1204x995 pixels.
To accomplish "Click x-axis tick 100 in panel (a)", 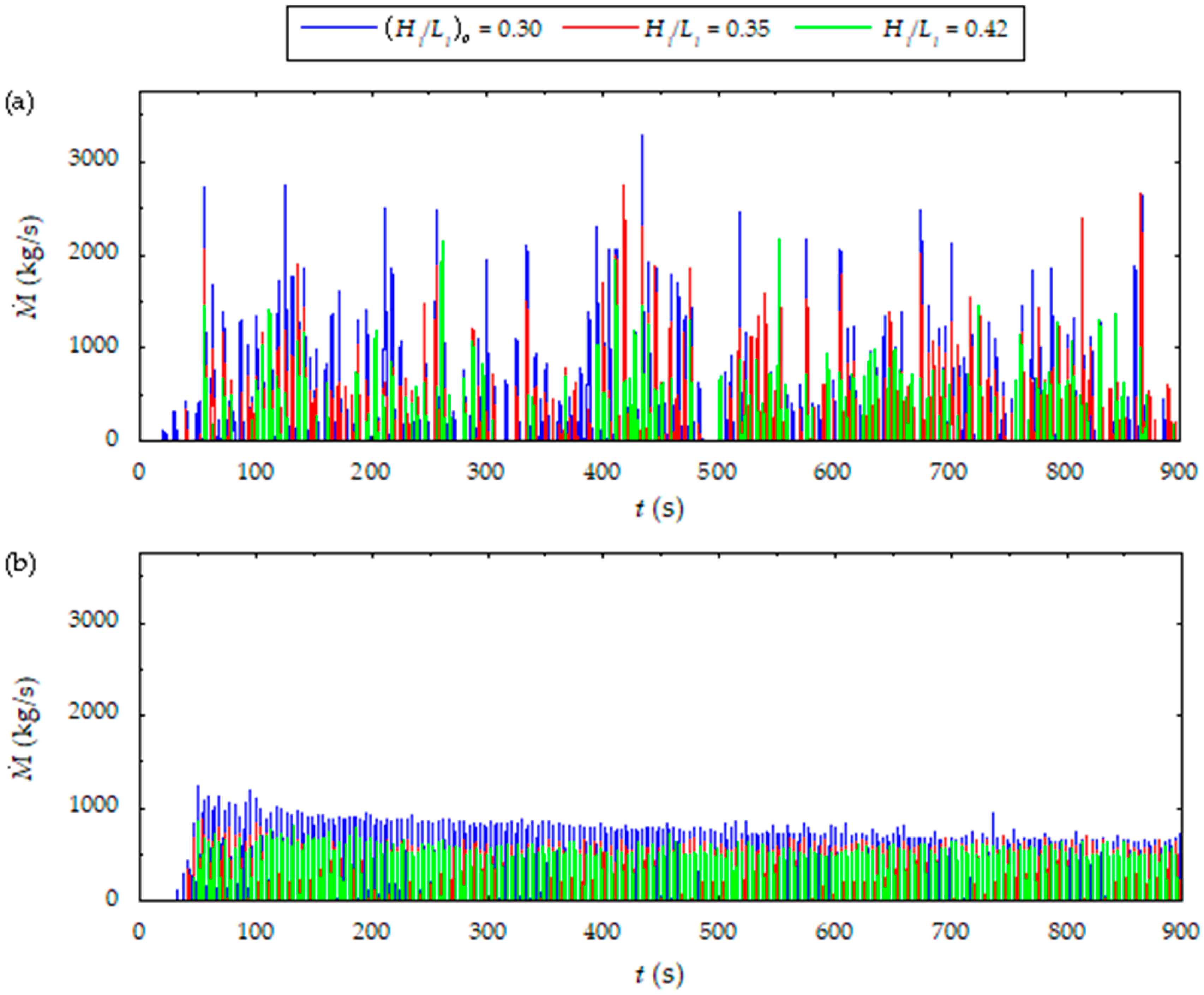I will tap(255, 472).
